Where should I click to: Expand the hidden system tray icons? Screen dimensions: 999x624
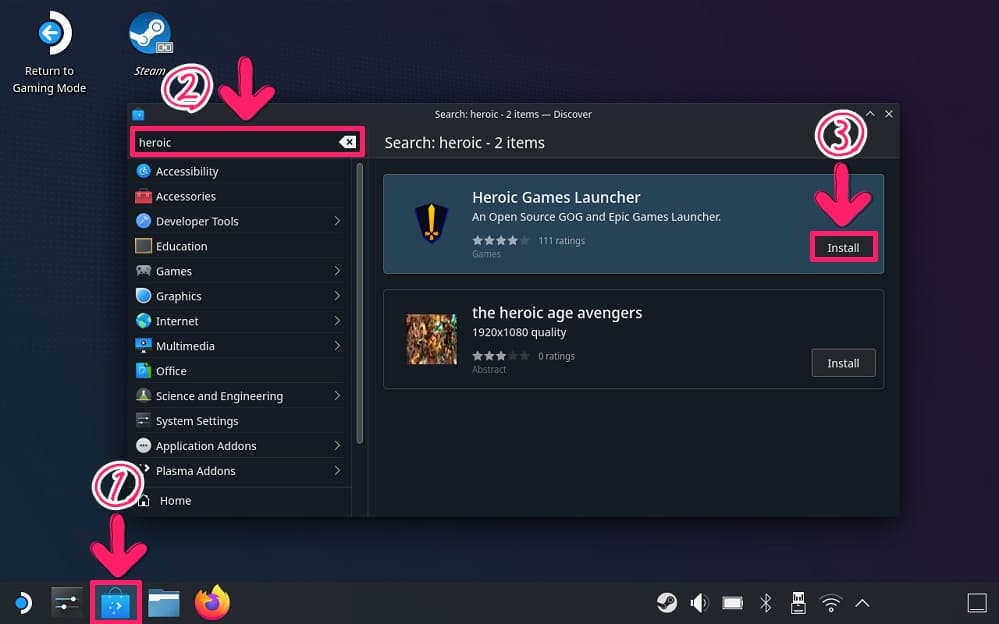point(862,602)
